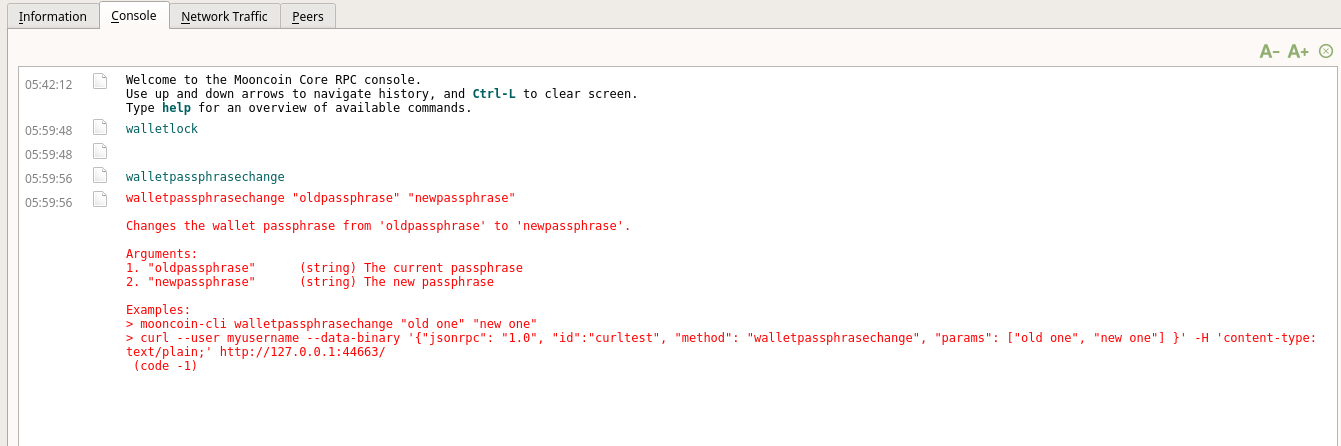Decrease console font size with A- icon
This screenshot has height=446, width=1341.
(x=1270, y=51)
